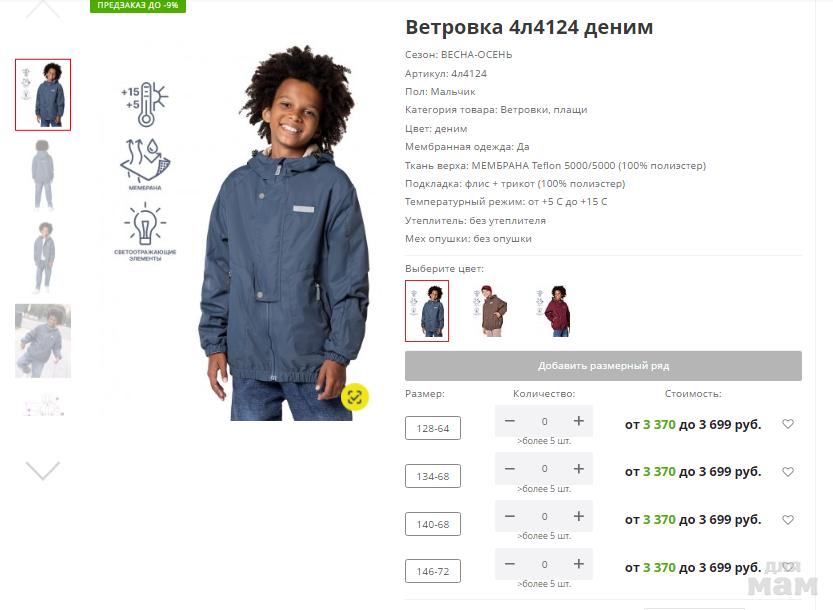The width and height of the screenshot is (833, 610).
Task: Select the burgundy jacket color option
Action: (555, 311)
